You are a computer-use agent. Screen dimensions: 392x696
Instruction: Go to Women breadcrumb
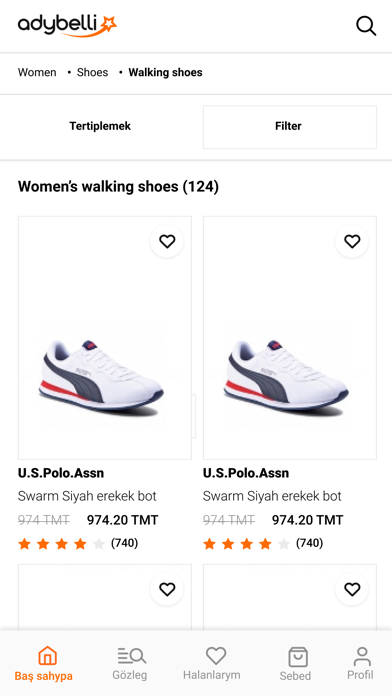click(37, 72)
